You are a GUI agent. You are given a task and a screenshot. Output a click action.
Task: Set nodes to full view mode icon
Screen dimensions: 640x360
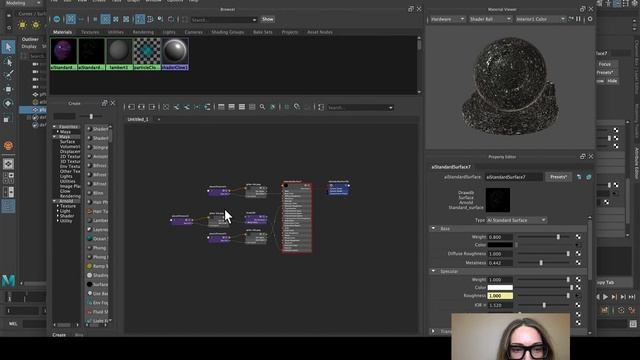(x=242, y=107)
